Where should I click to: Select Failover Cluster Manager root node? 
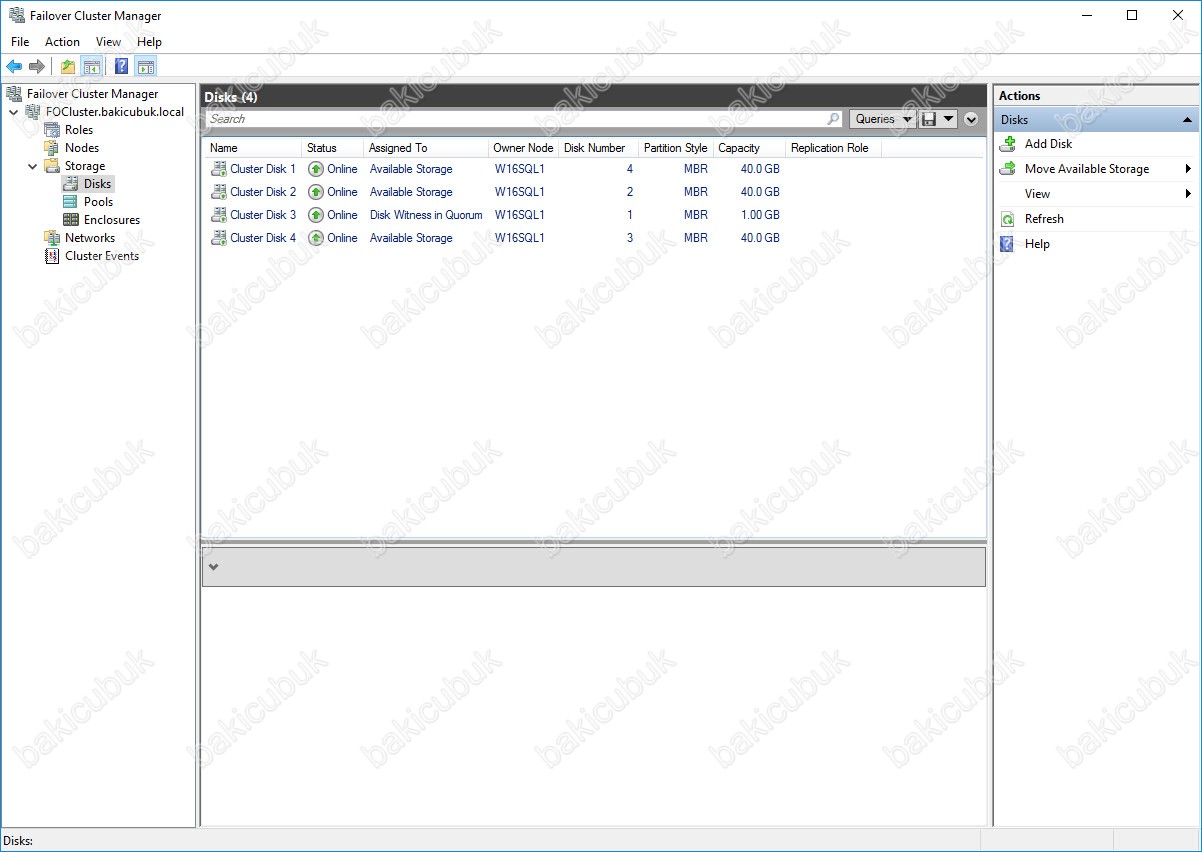point(92,94)
